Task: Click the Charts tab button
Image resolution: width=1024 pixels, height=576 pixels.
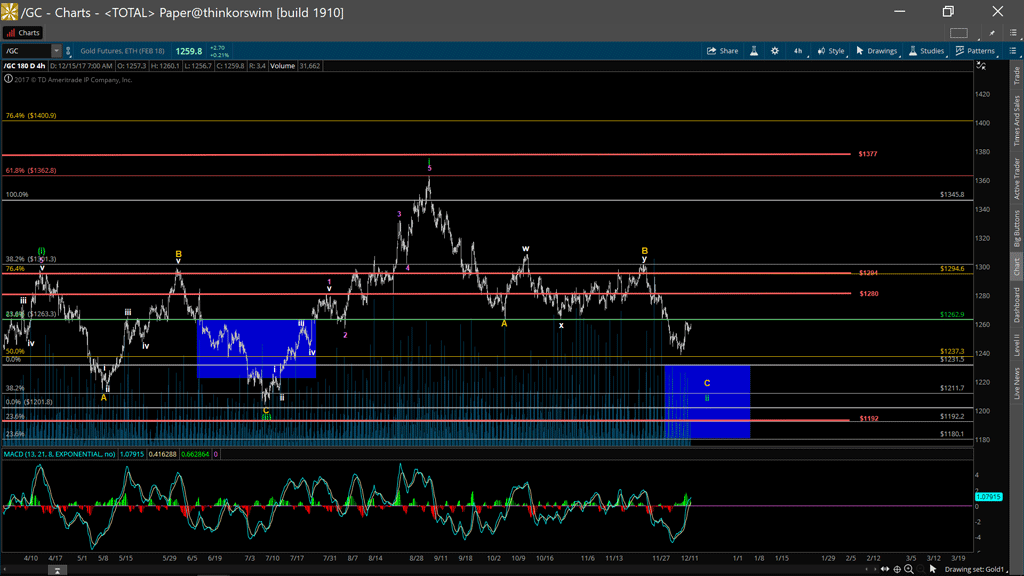Action: coord(23,33)
